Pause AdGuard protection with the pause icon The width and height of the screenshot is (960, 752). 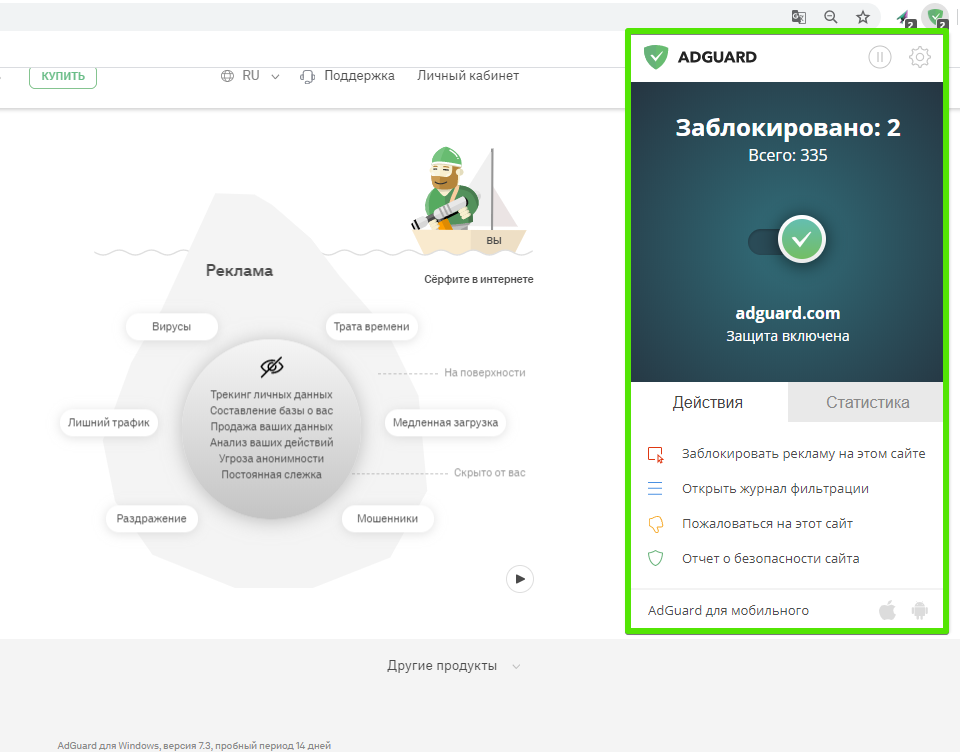pyautogui.click(x=880, y=57)
